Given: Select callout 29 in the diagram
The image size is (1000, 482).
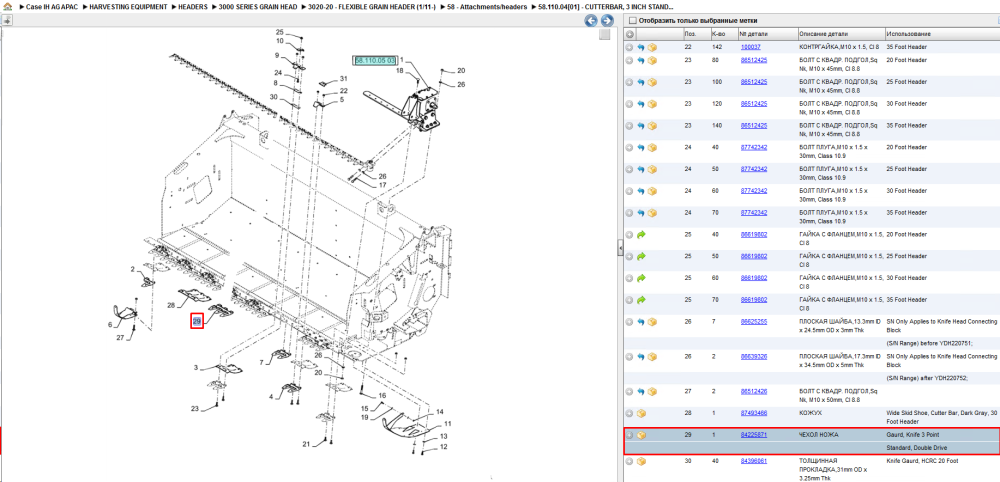Looking at the screenshot, I should pyautogui.click(x=197, y=321).
